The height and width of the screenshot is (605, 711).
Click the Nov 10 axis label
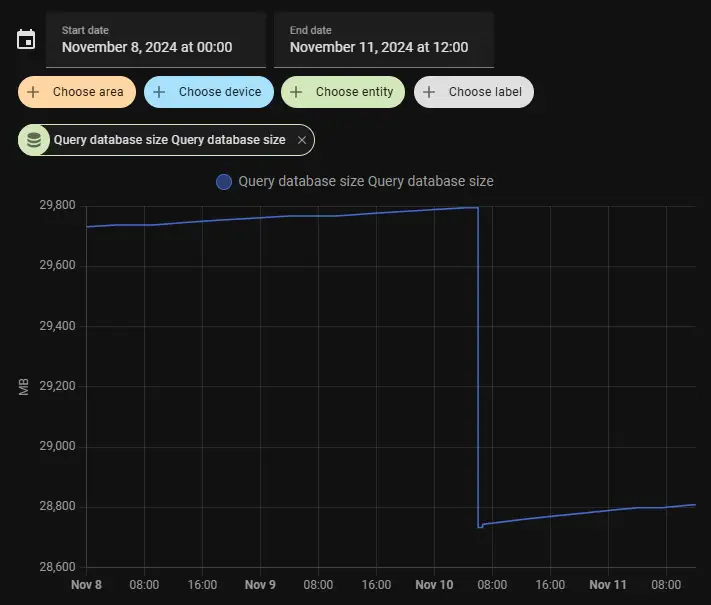point(434,585)
